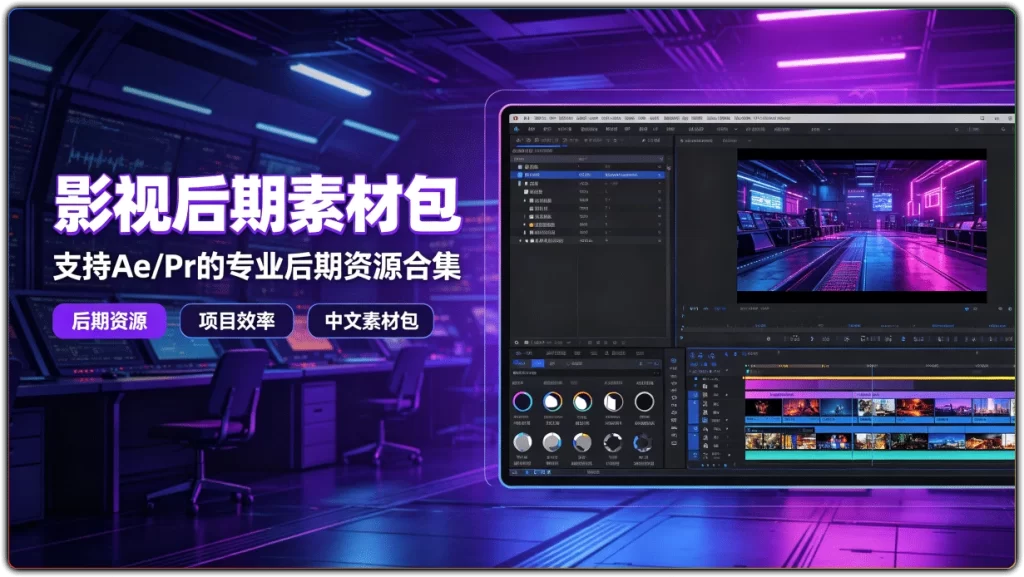The height and width of the screenshot is (577, 1024).
Task: Click the 支持Ae/Pr的专业后期资源合集 subtitle
Action: click(257, 266)
